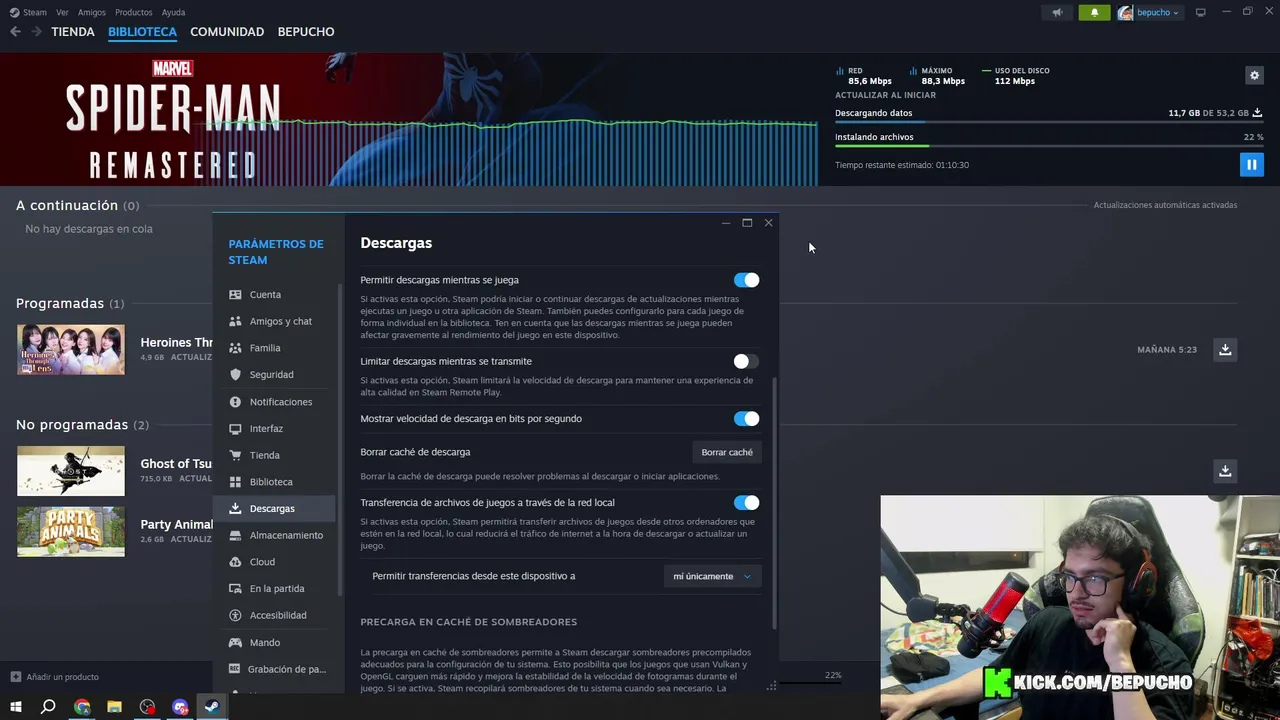Click Actualizaciones automáticas activadas text
Screen dimensions: 1280x720
click(1165, 205)
